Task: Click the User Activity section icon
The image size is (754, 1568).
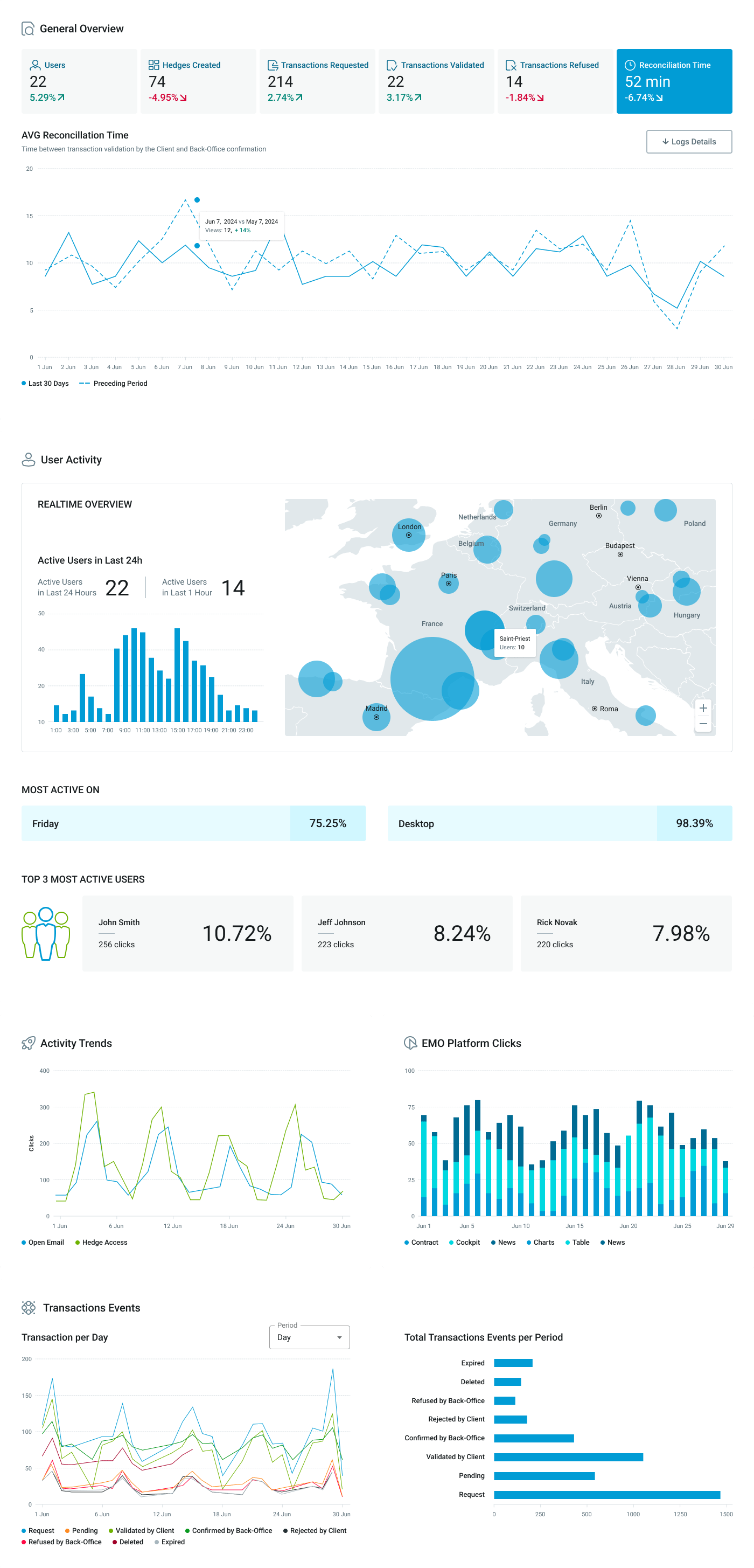Action: pyautogui.click(x=29, y=460)
